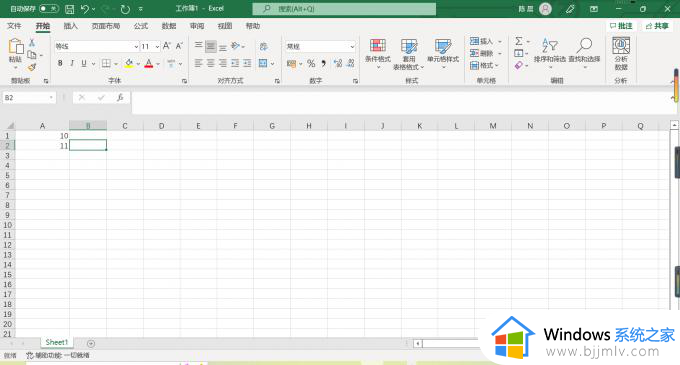Open the Insert ribbon tab

(x=71, y=26)
